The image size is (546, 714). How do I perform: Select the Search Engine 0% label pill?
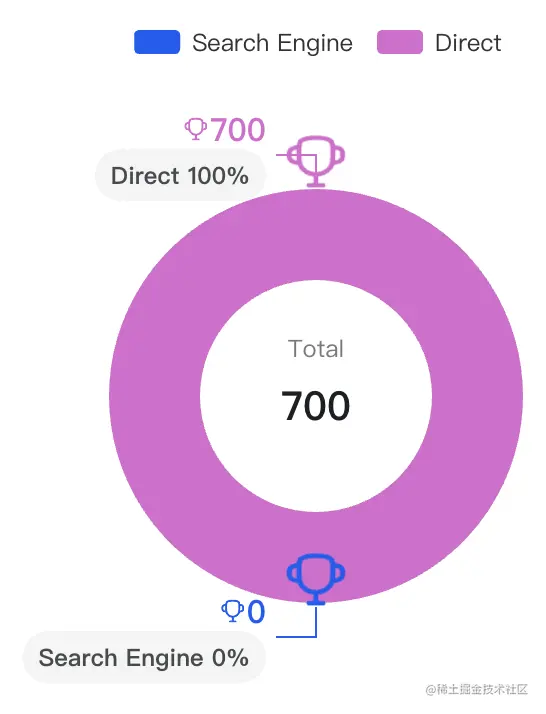click(x=144, y=658)
